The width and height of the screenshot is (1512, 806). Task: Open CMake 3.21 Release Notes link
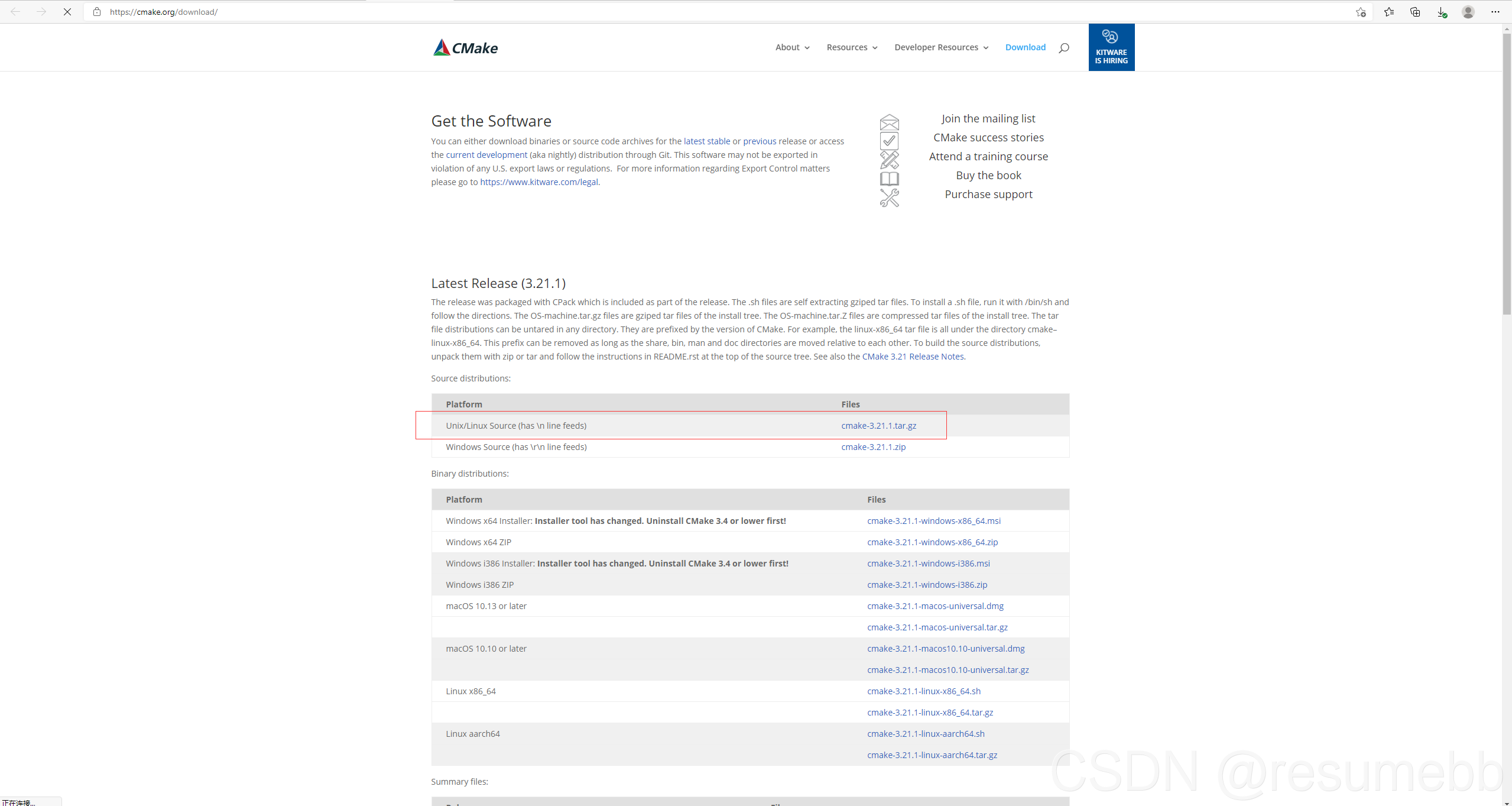(913, 357)
